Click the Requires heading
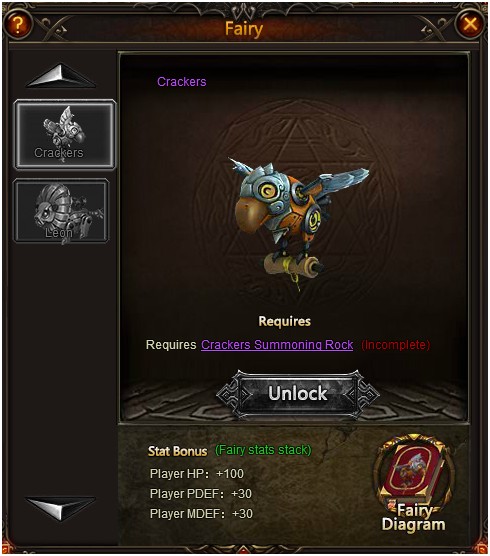Viewport: 490px width, 556px height. (x=284, y=321)
